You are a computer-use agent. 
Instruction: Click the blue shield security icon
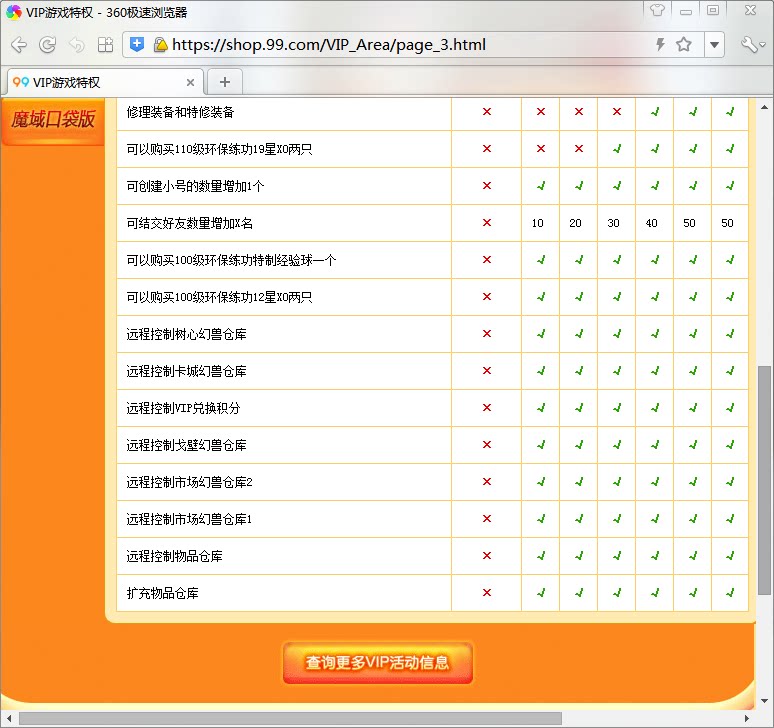(x=137, y=45)
